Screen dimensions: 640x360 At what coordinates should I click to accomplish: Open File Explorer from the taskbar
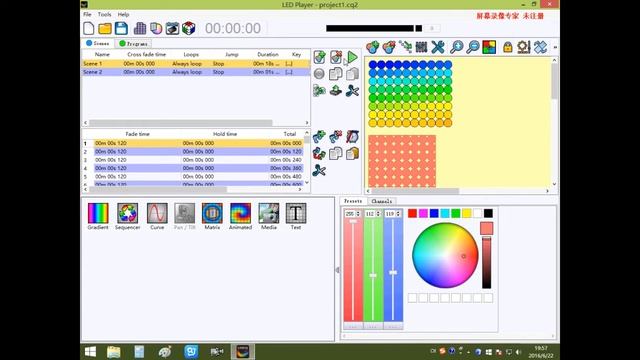pos(114,351)
